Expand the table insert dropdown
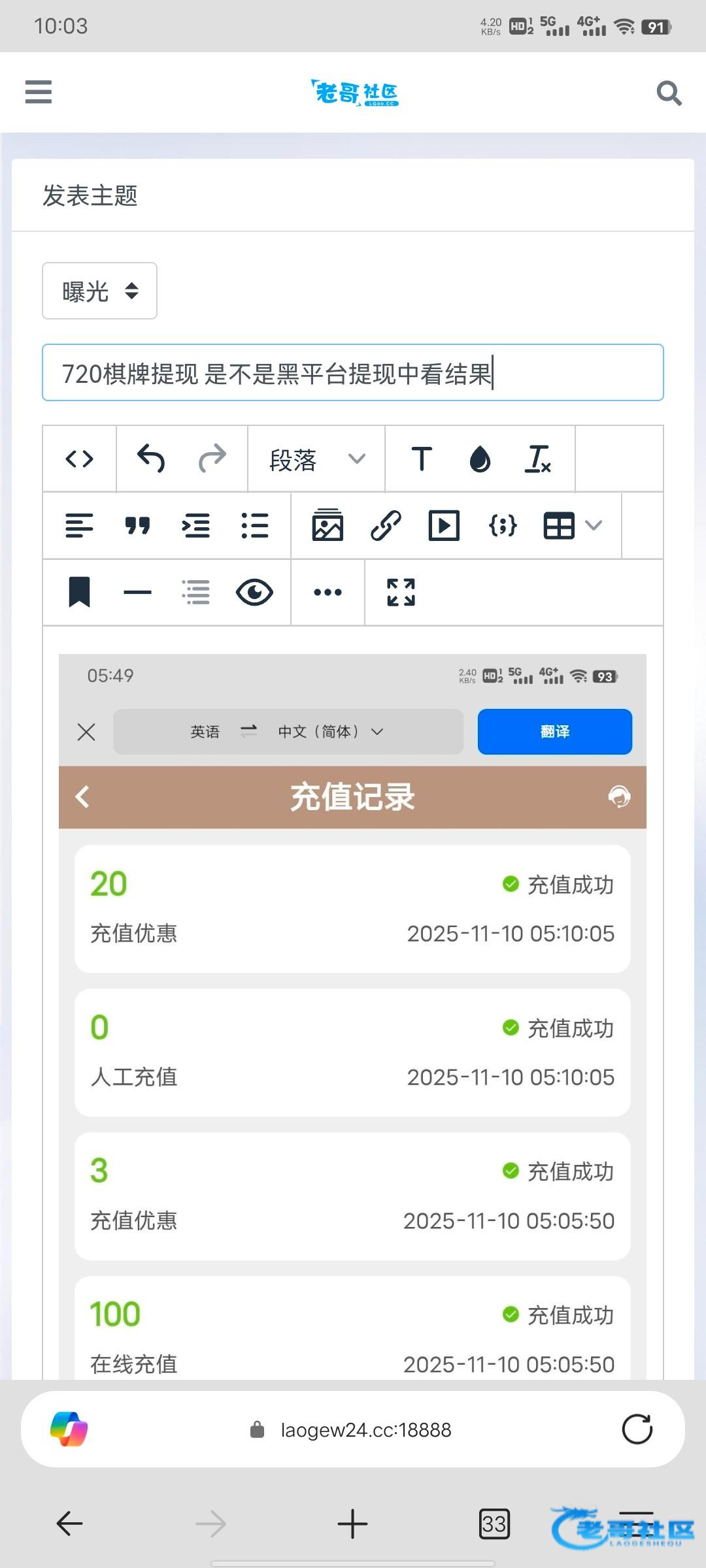 pos(594,526)
